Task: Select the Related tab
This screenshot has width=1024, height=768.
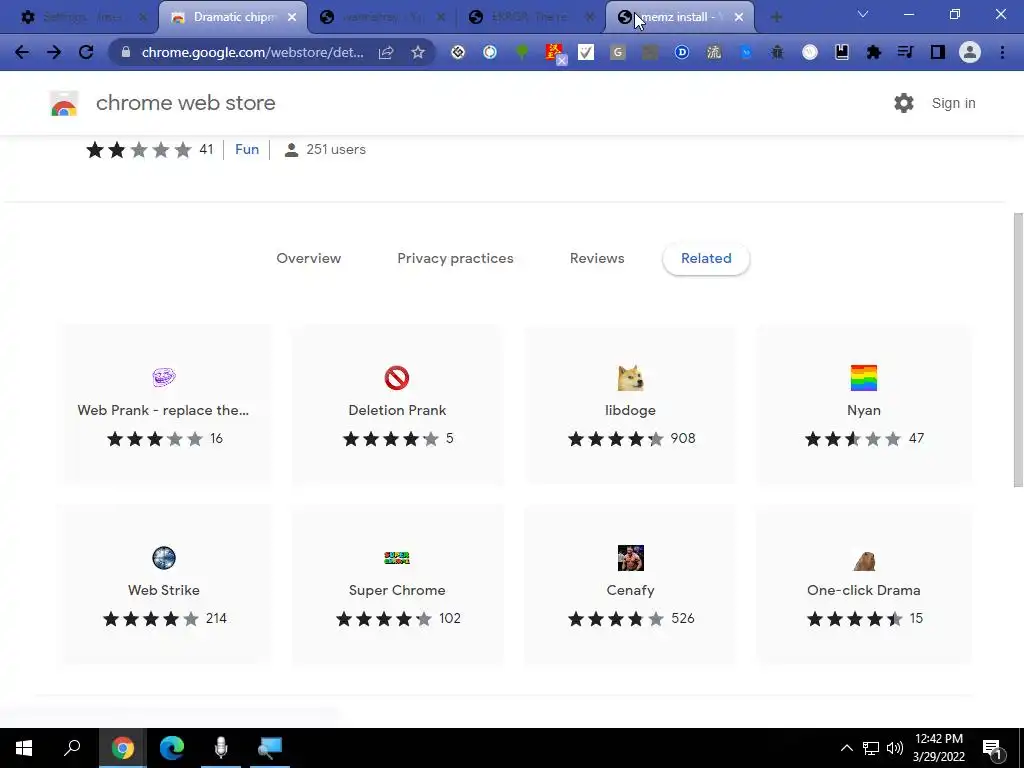Action: [x=706, y=259]
